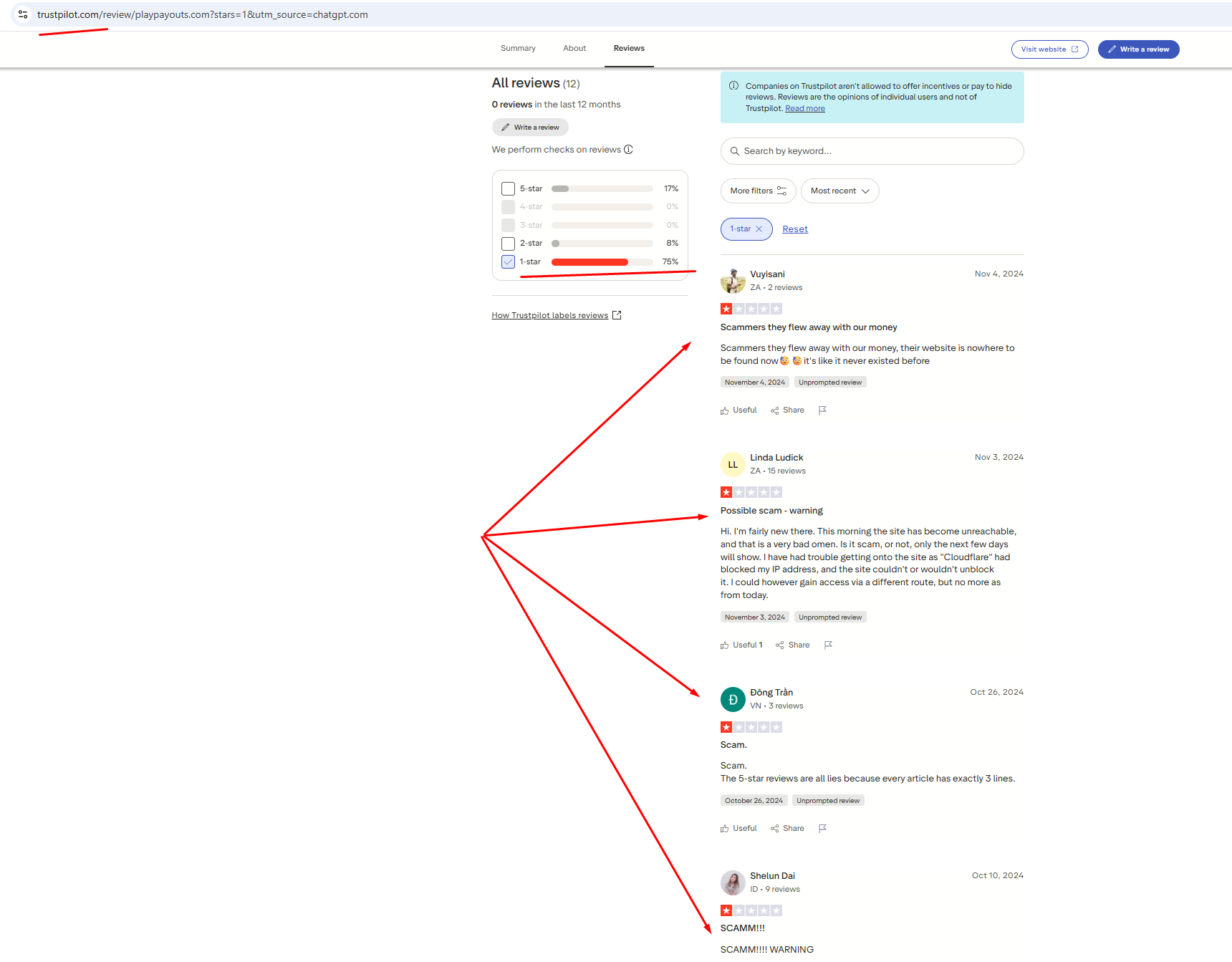
Task: Click the disabled 4-star checkbox
Action: (509, 207)
